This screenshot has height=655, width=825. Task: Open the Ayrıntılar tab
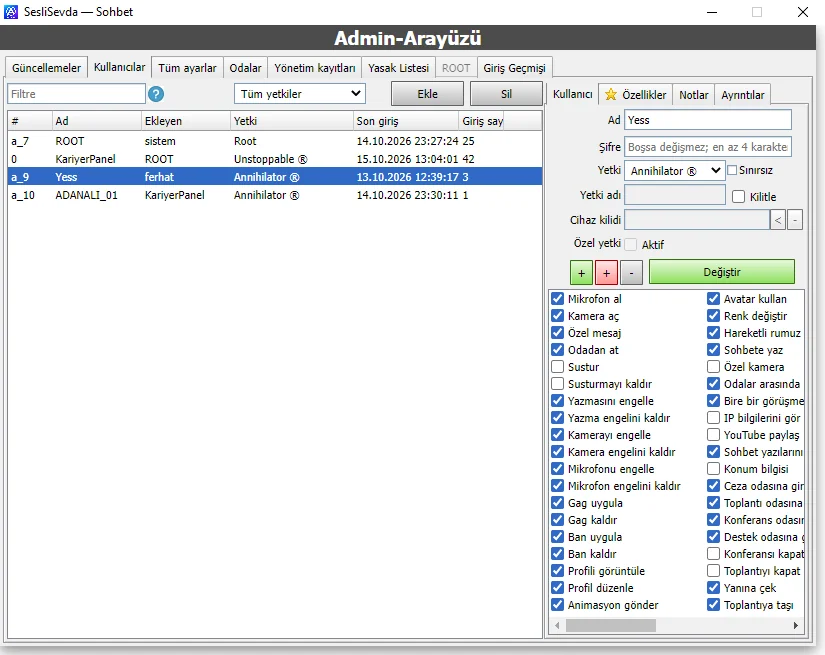tap(742, 95)
